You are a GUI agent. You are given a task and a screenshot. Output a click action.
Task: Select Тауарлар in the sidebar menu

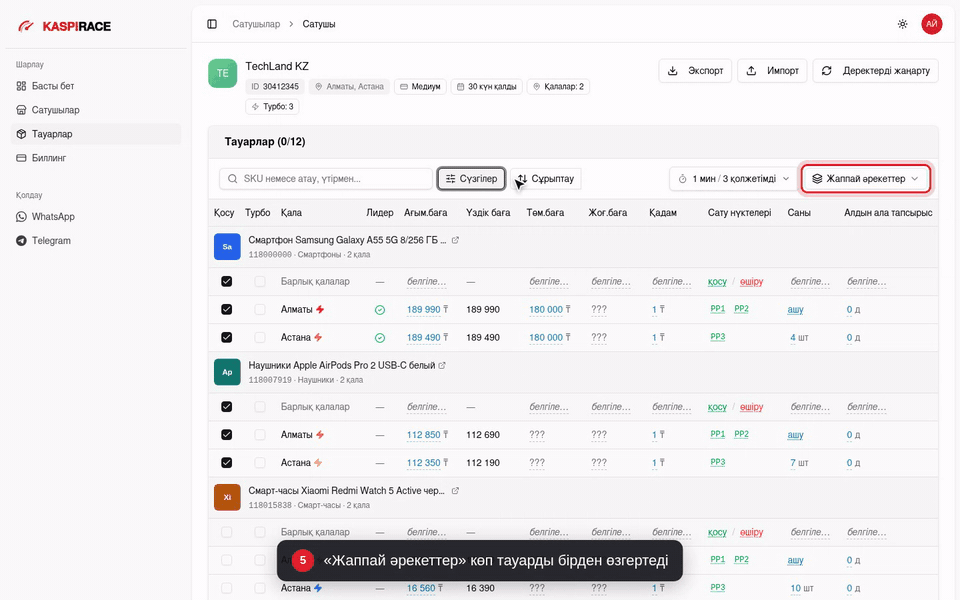tap(96, 134)
